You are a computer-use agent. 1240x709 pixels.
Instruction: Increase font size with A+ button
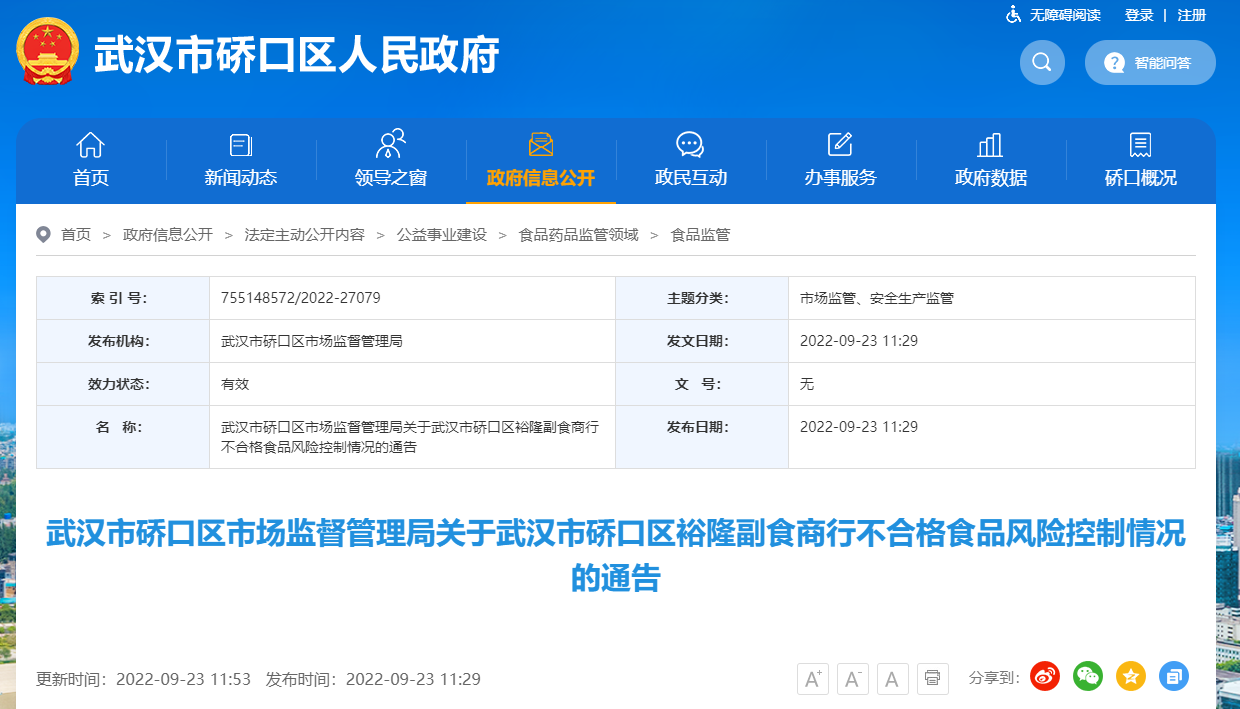813,679
